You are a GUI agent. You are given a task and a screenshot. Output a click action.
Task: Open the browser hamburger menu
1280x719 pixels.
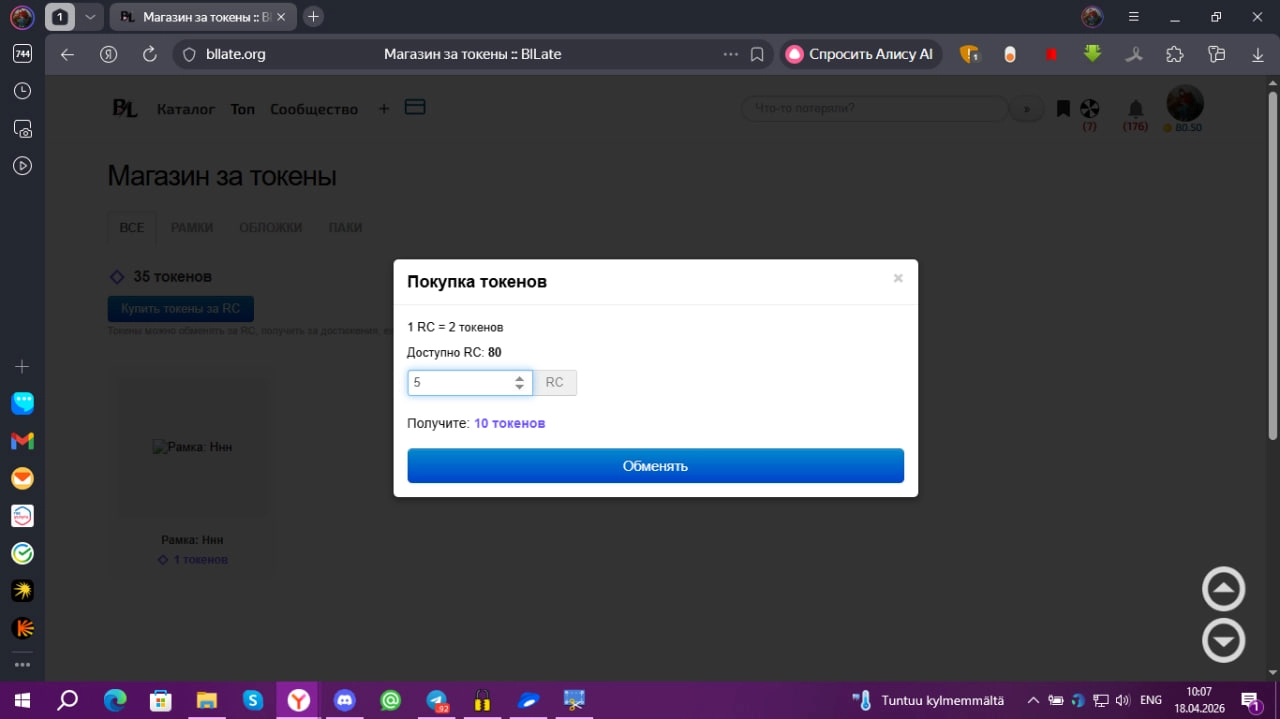[1133, 17]
